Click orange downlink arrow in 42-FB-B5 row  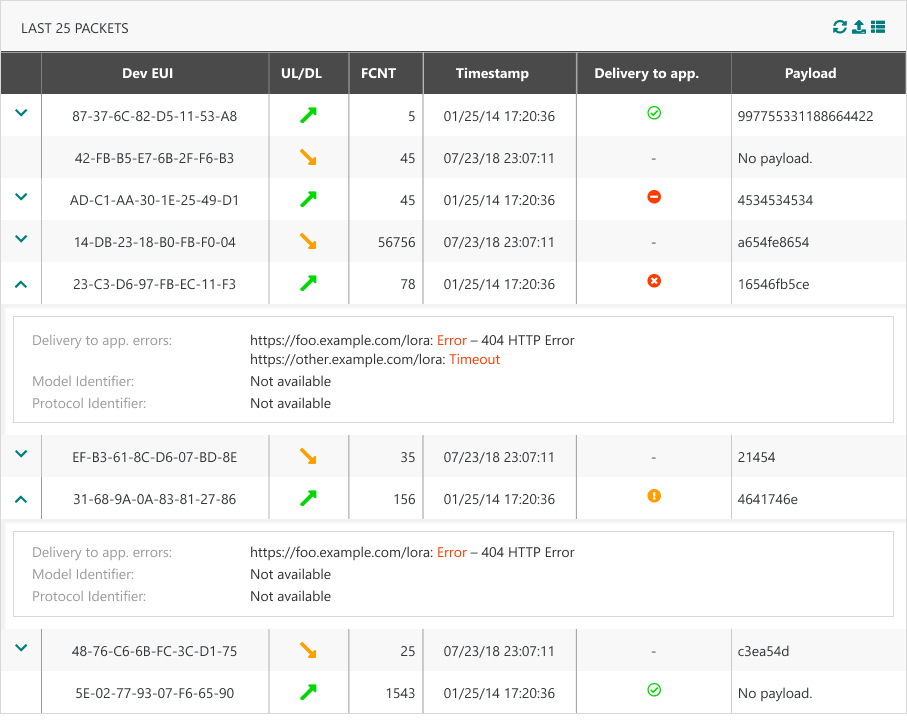tap(309, 158)
